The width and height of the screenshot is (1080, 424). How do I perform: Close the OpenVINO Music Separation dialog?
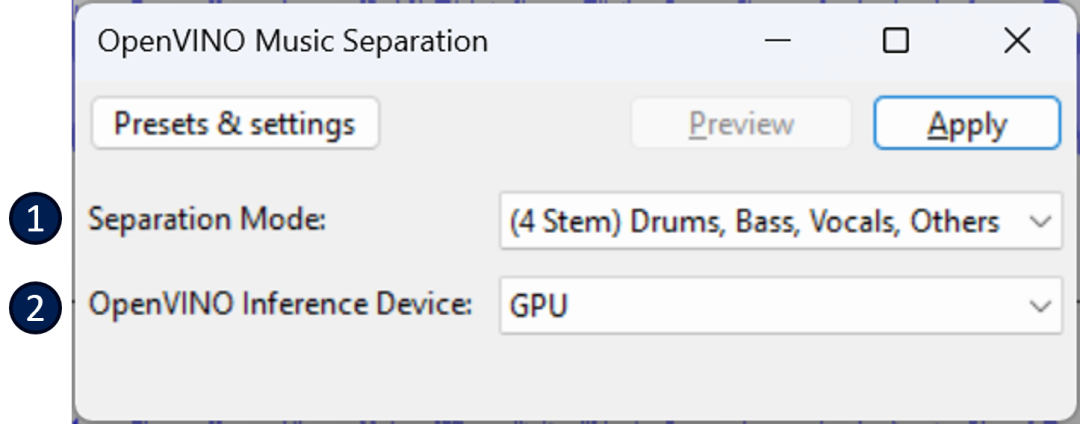(1016, 41)
